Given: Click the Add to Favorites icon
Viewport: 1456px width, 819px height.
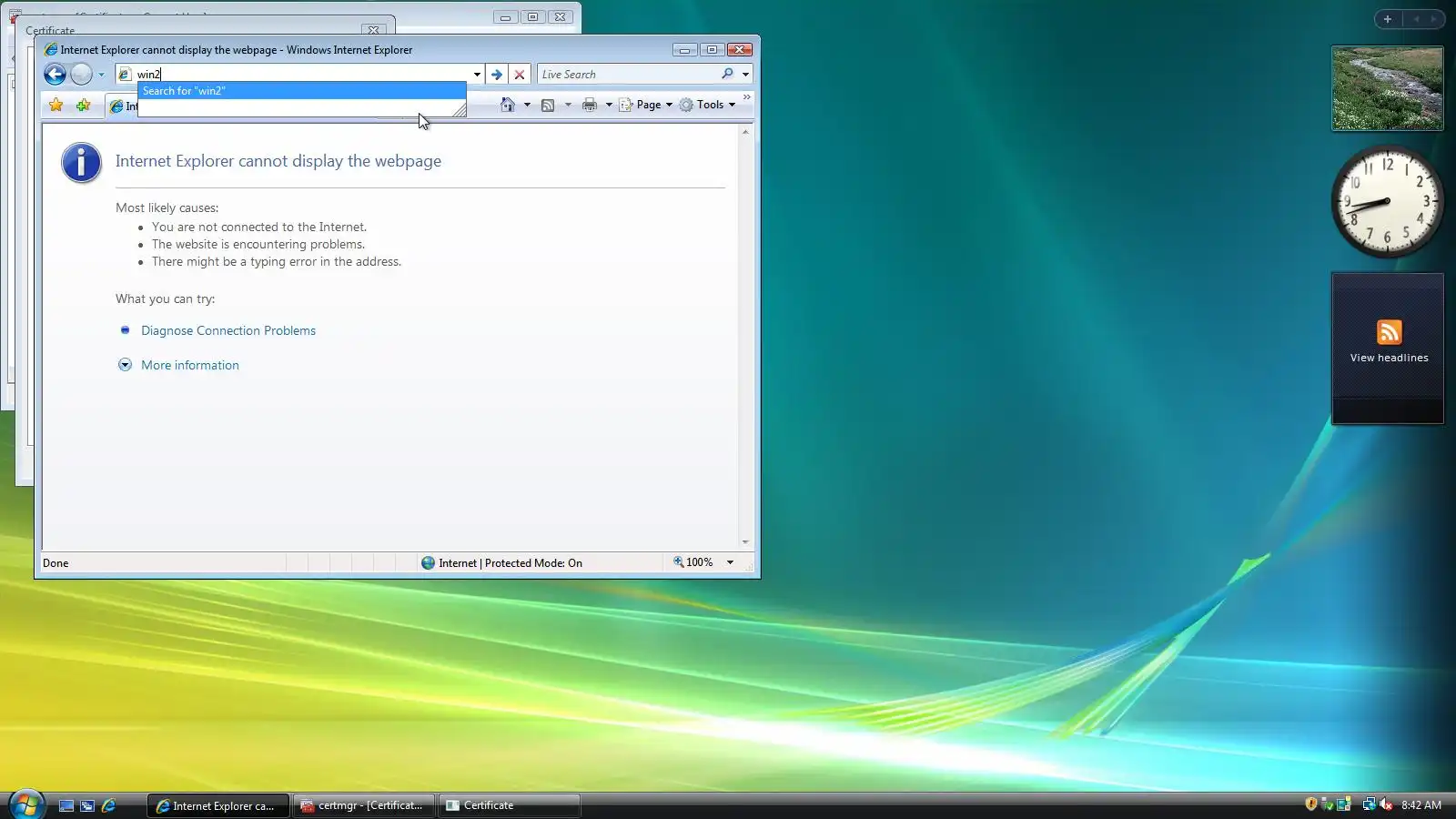Looking at the screenshot, I should 83,105.
